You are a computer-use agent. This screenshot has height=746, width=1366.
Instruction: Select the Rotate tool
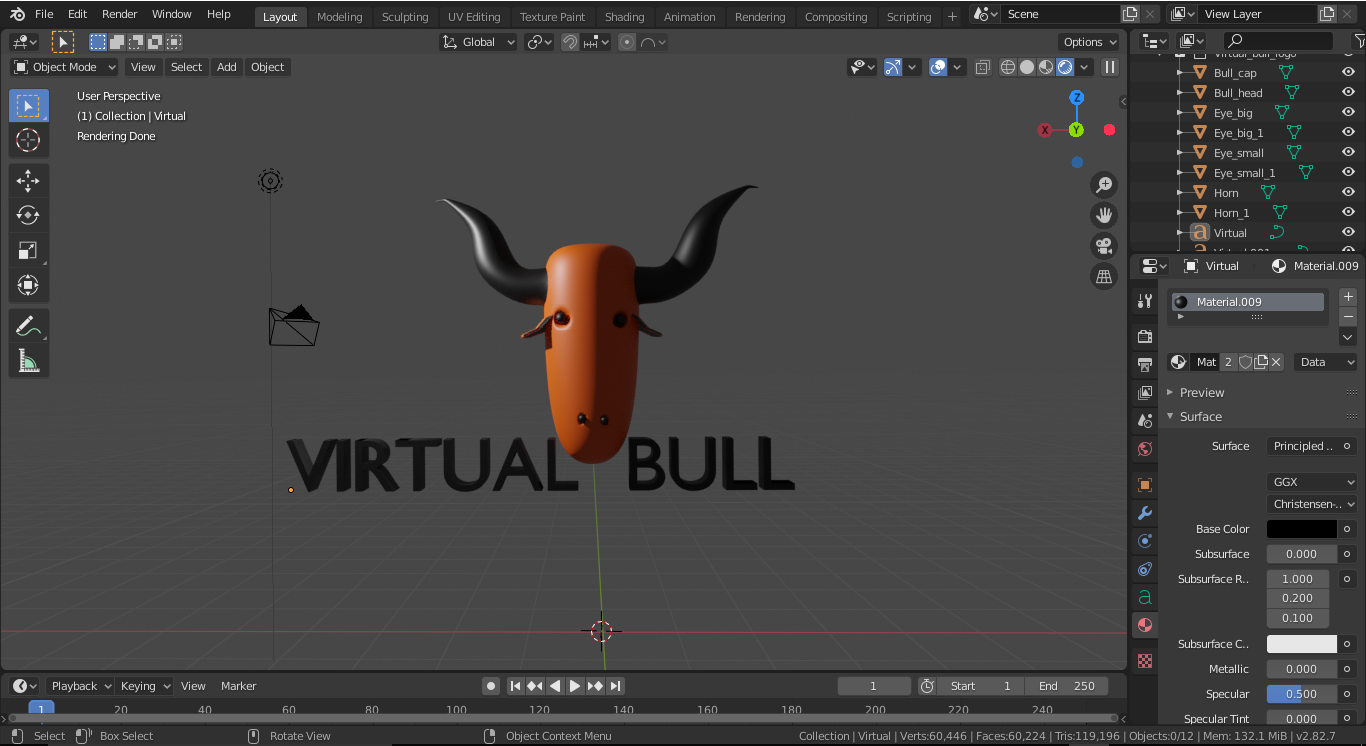(x=29, y=216)
